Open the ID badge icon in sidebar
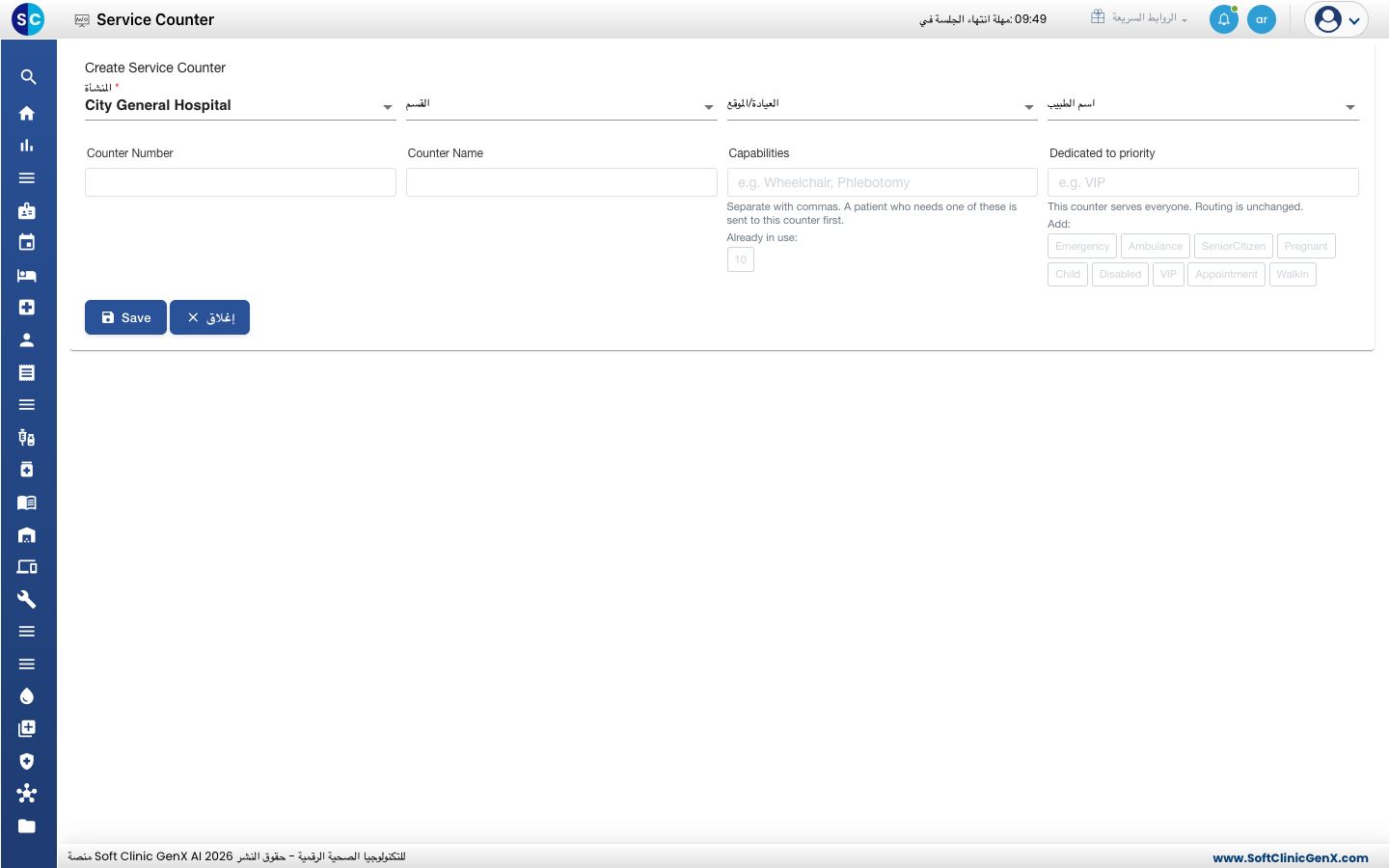 click(27, 210)
